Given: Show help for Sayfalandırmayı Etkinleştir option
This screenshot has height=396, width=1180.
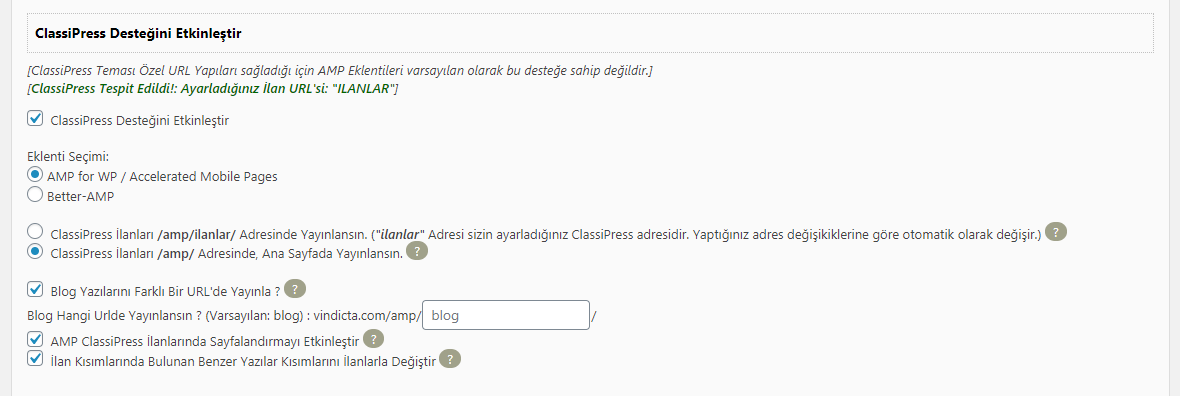Looking at the screenshot, I should [x=374, y=340].
